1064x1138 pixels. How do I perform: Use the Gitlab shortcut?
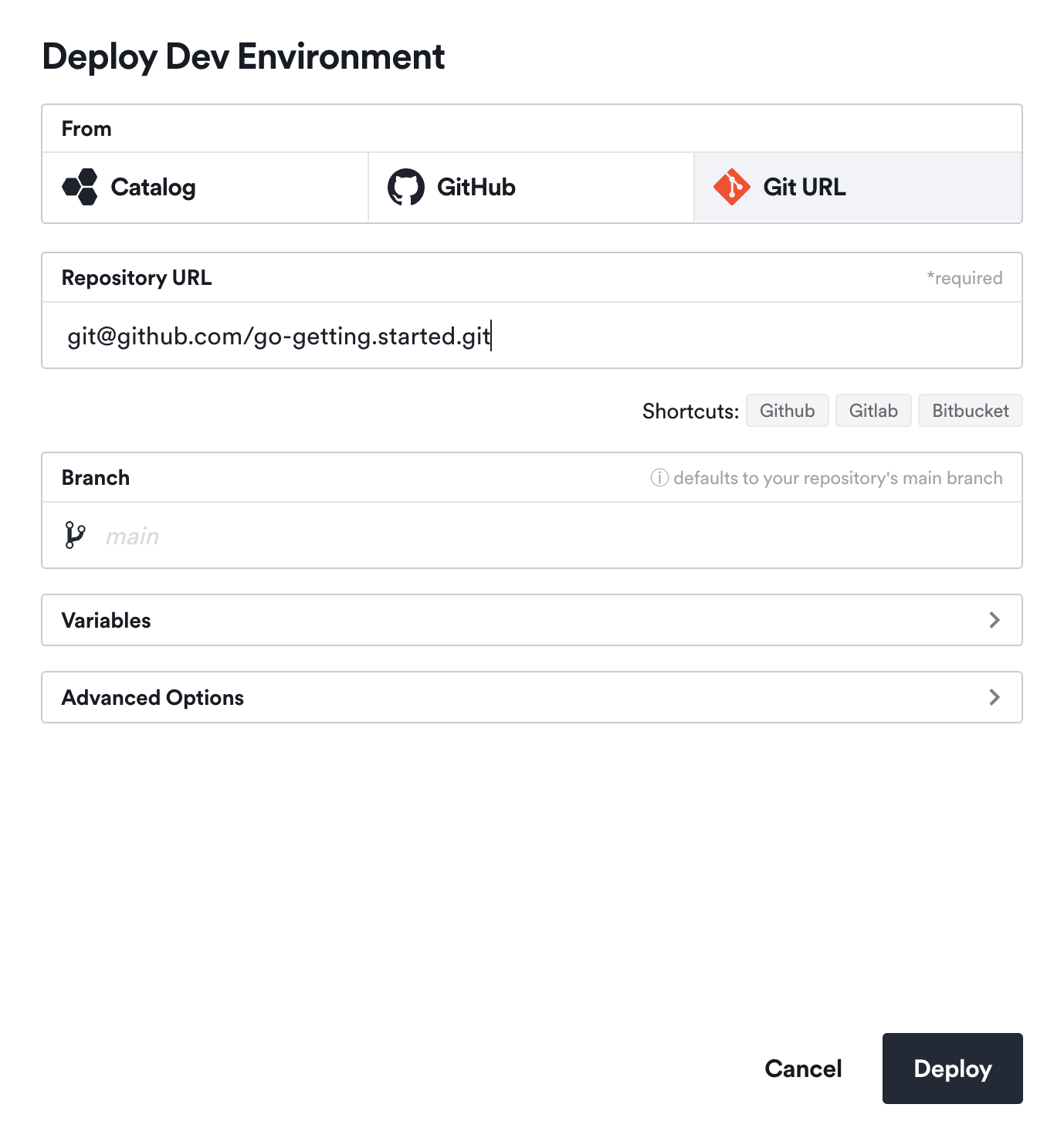pyautogui.click(x=873, y=410)
